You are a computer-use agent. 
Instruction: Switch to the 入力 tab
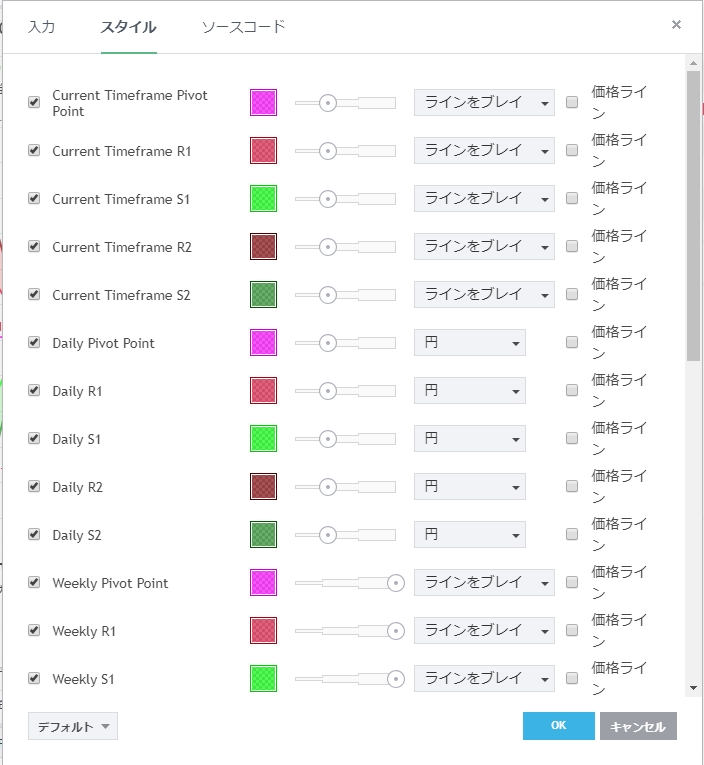point(41,27)
